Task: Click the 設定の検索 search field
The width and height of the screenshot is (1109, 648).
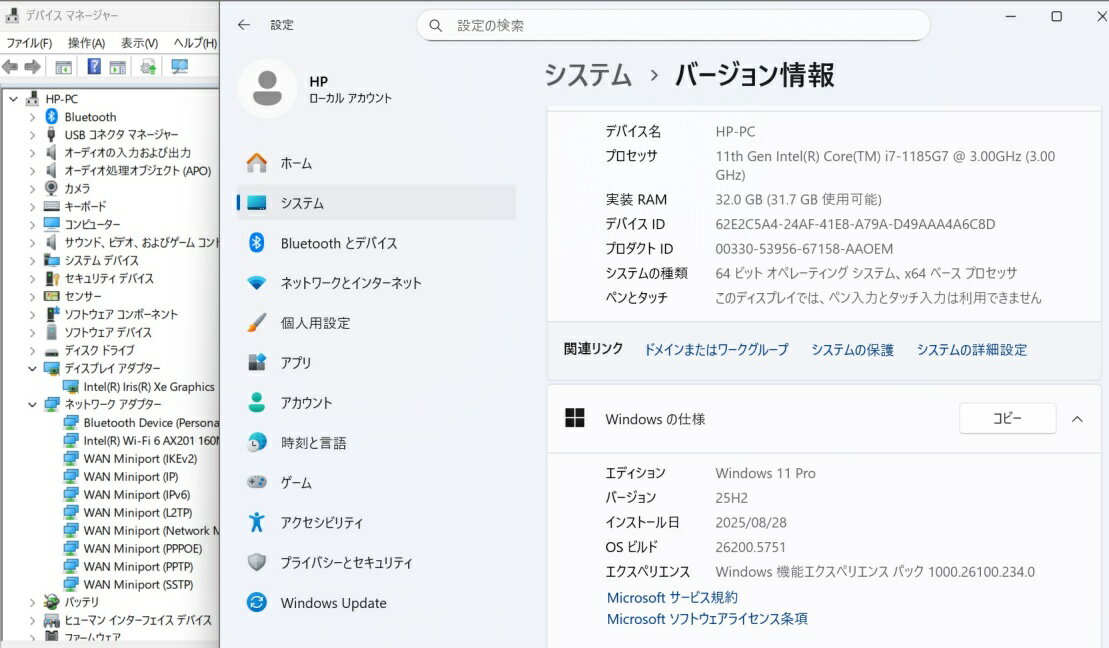Action: (x=680, y=25)
